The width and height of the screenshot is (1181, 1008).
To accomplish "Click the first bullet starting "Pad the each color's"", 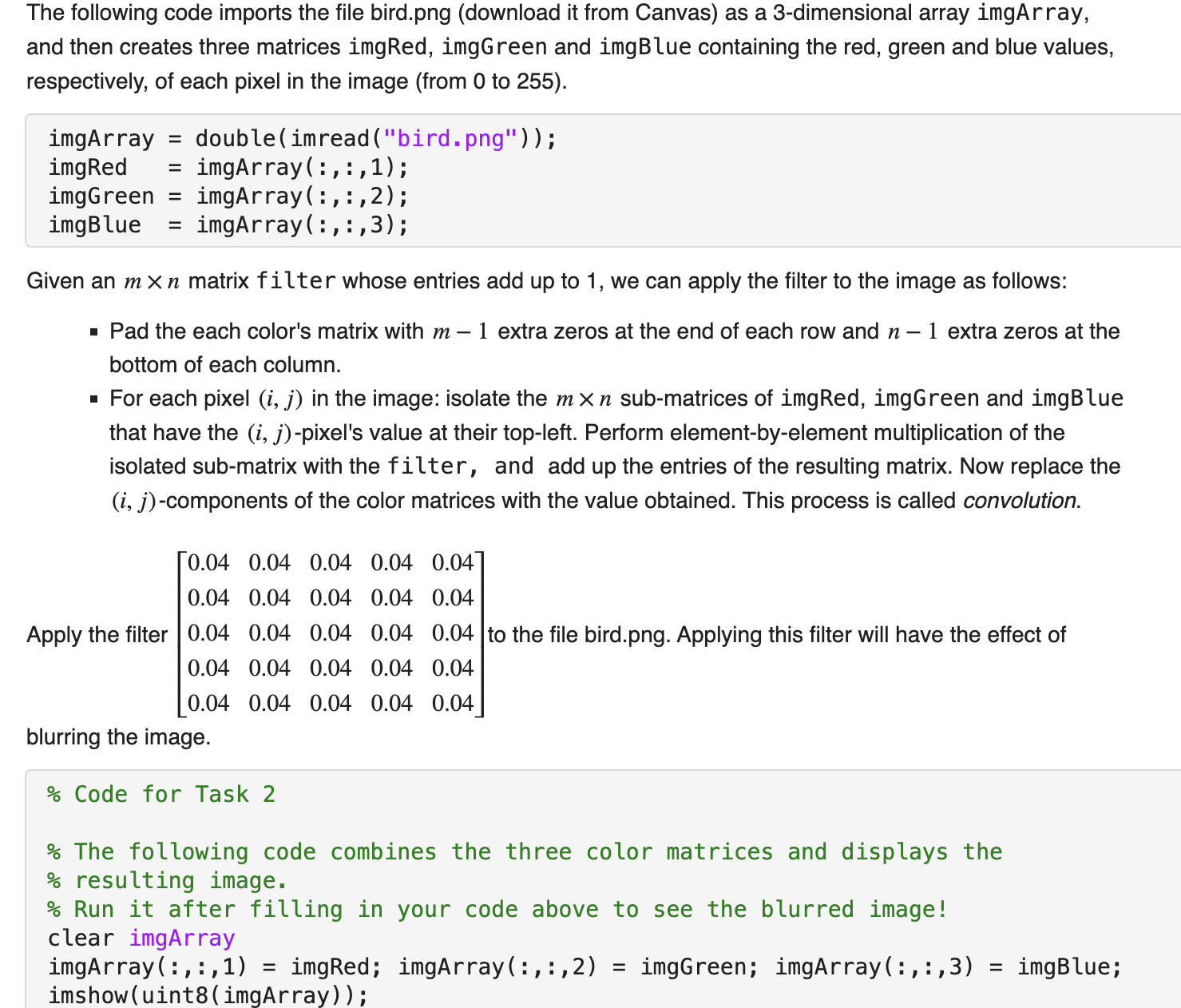I will point(614,348).
